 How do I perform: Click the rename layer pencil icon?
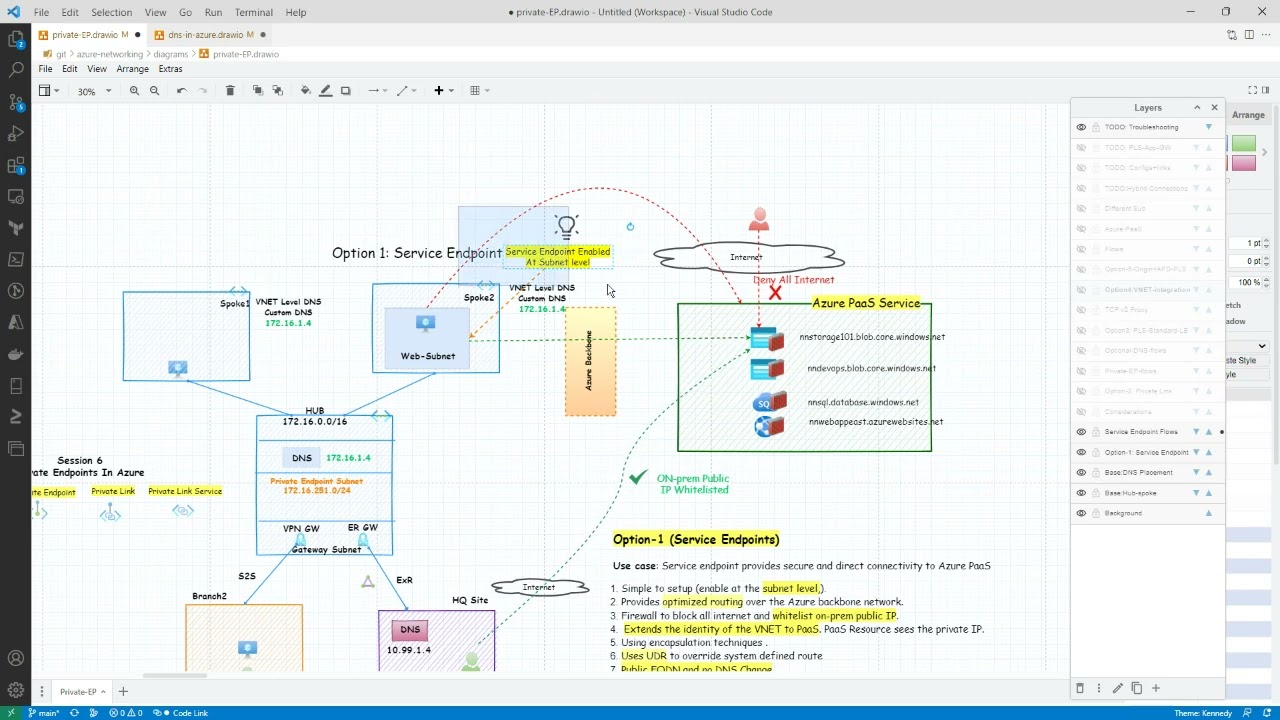(x=1118, y=688)
